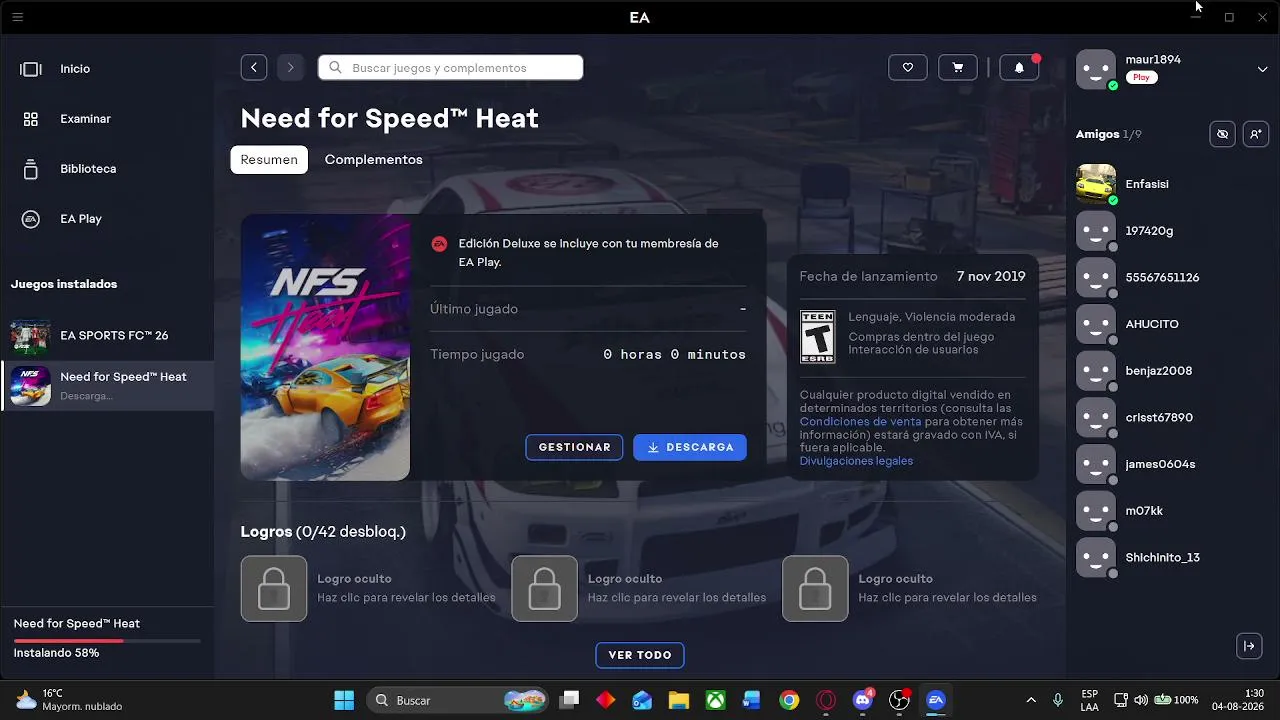Click the "7 nov 2019" release date
1280x720 pixels.
pyautogui.click(x=991, y=276)
